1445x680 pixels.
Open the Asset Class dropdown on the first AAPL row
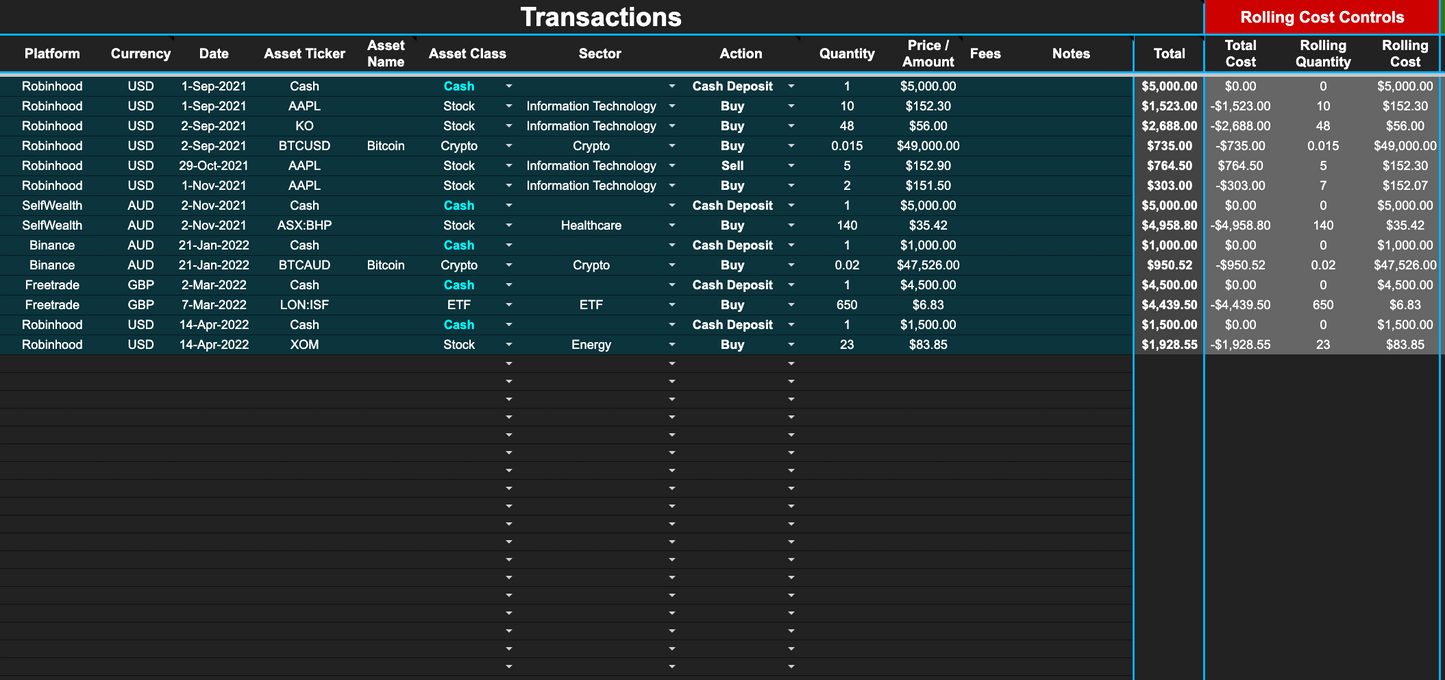point(509,106)
